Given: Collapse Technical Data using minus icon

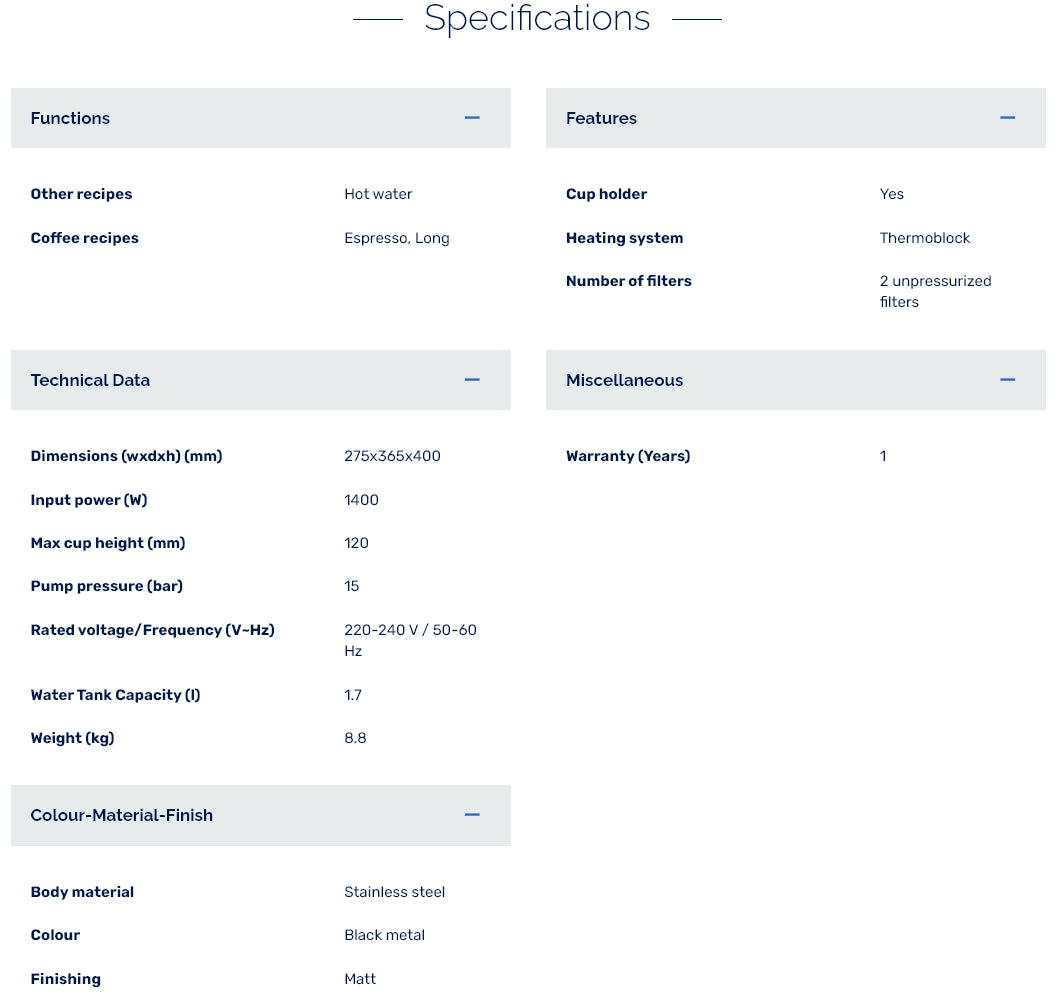Looking at the screenshot, I should (472, 380).
